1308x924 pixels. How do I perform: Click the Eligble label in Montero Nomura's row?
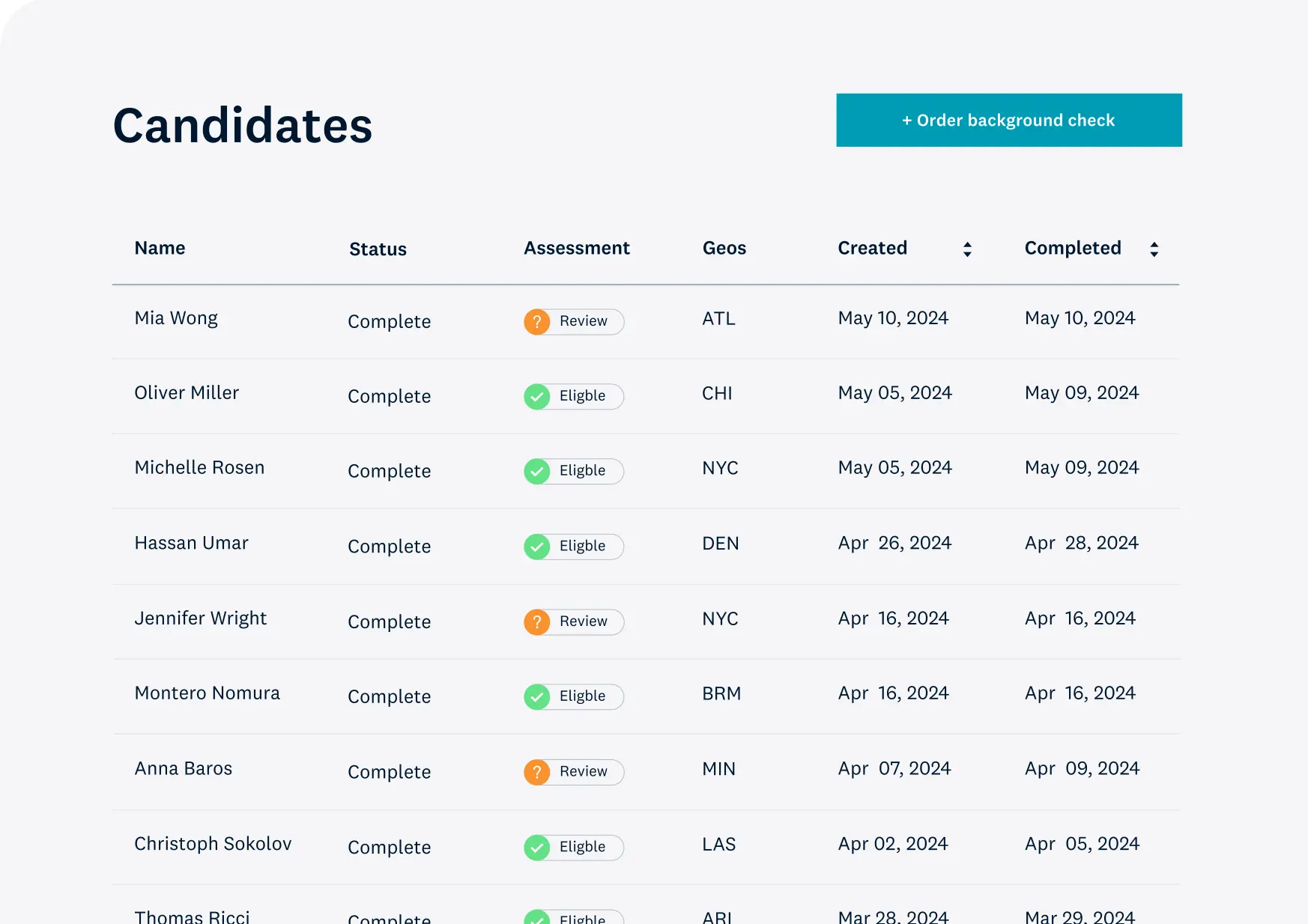coord(582,696)
